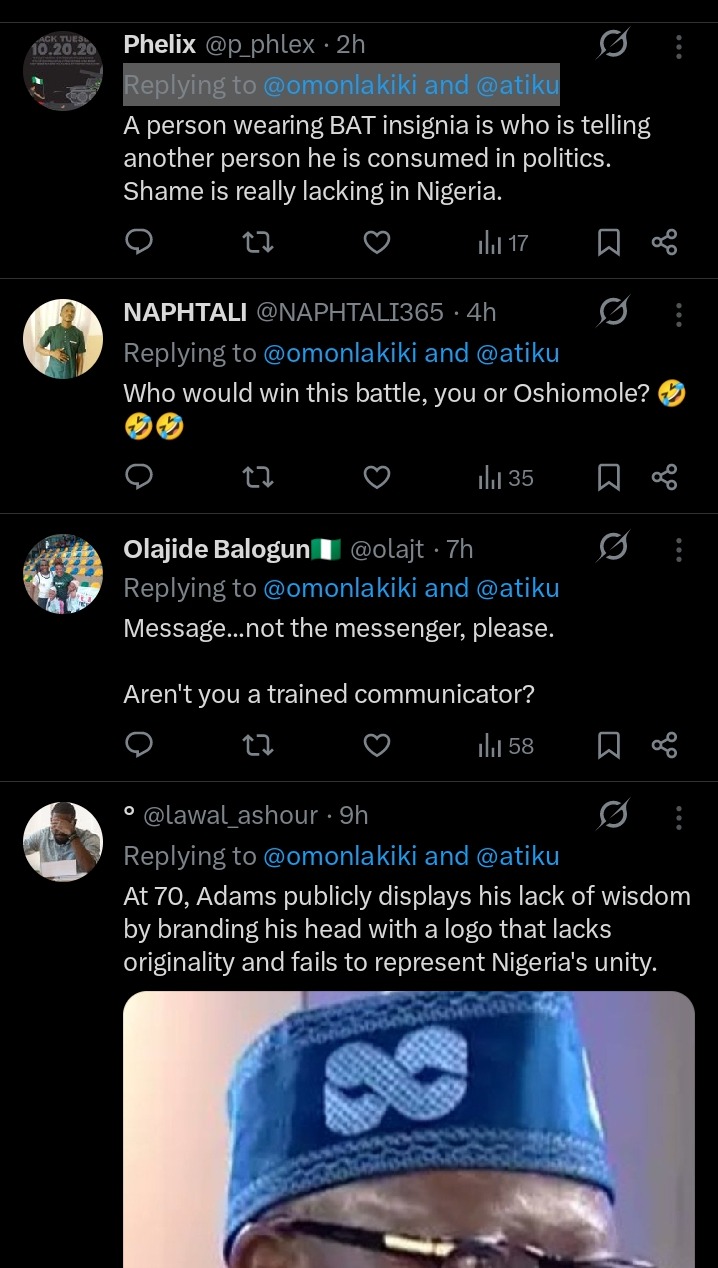The width and height of the screenshot is (718, 1268).
Task: Retweet NAPHTALI's post about Oshiomole
Action: coord(258,478)
